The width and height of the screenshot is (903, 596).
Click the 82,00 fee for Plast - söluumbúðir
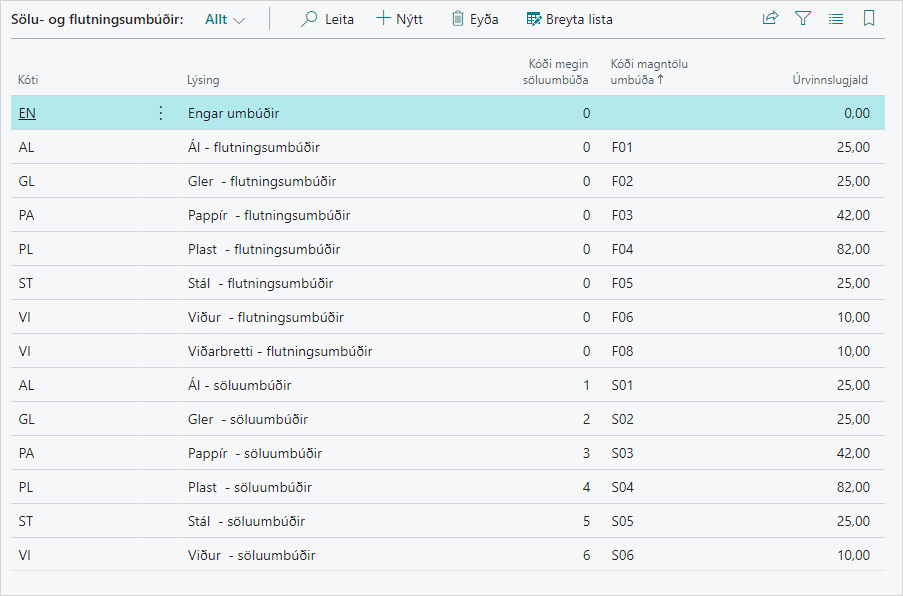coord(855,487)
